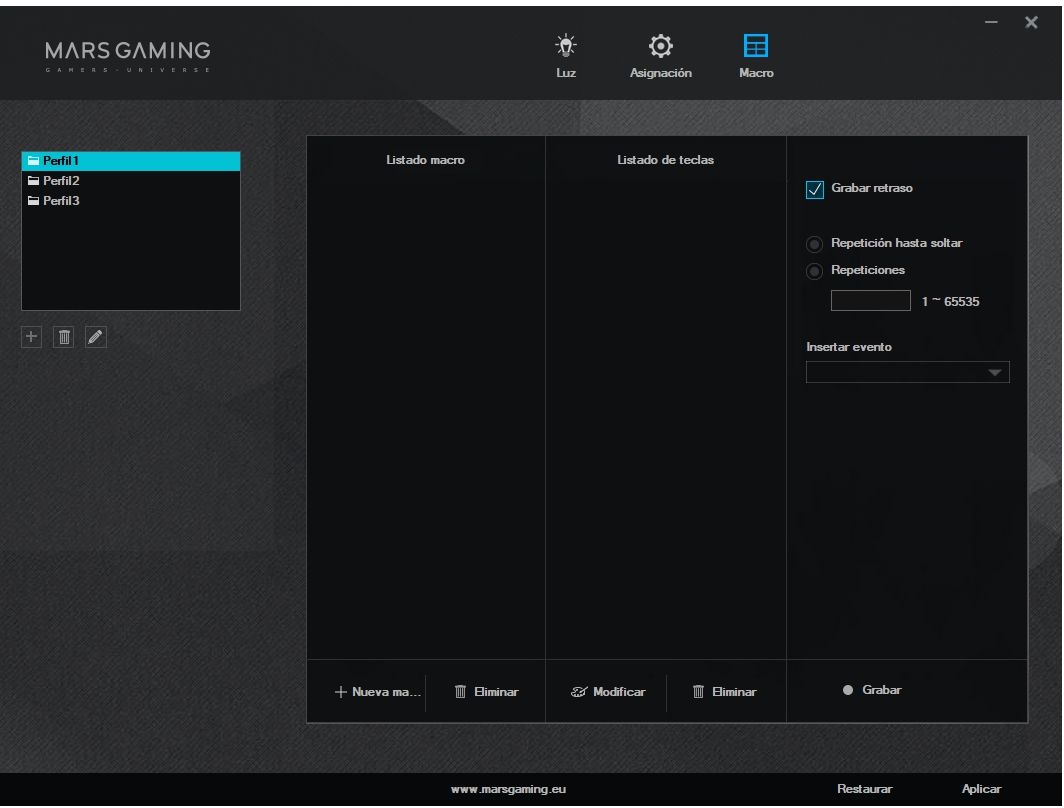This screenshot has width=1064, height=808.
Task: Expand the Insertar evento dropdown
Action: [907, 372]
